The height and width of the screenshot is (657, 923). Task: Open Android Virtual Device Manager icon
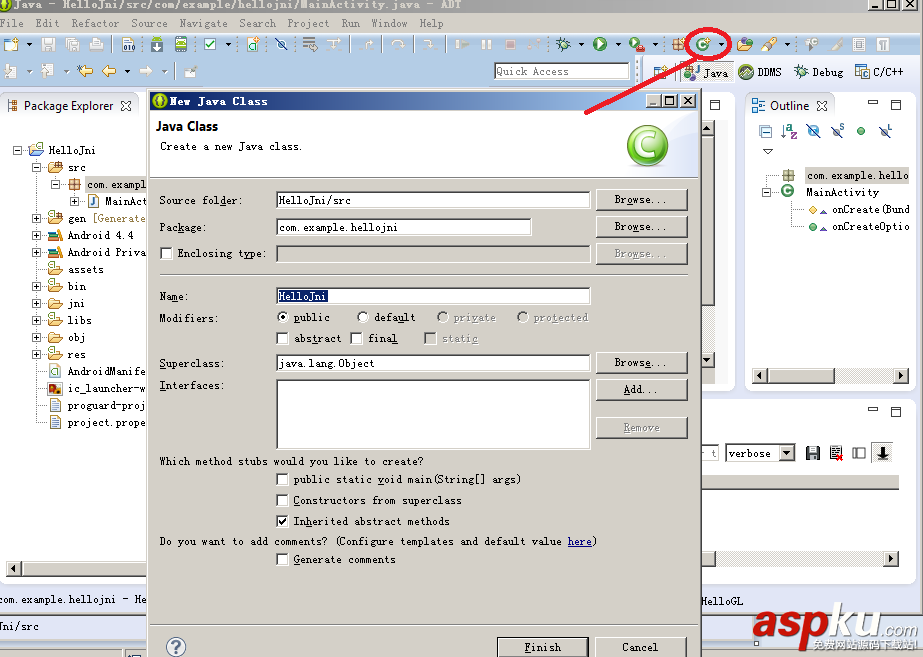pos(181,45)
